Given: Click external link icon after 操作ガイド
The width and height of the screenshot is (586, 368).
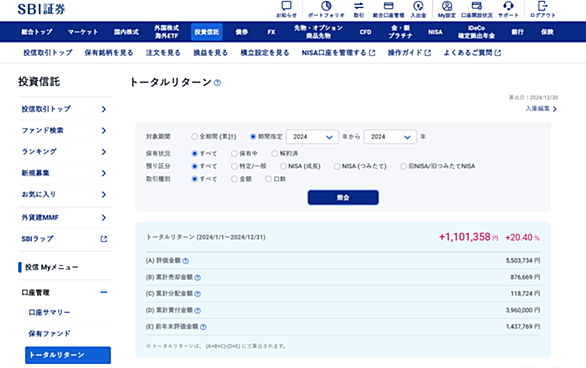Looking at the screenshot, I should [x=428, y=53].
